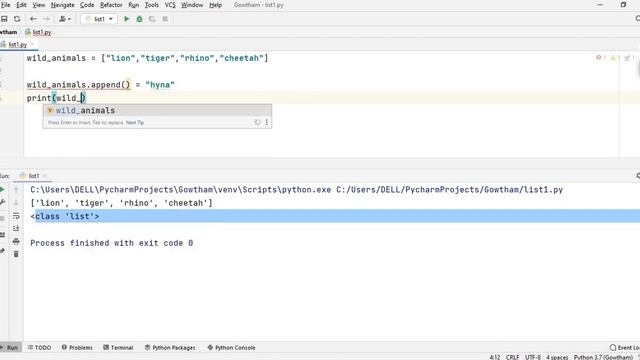Open the Problems tool window
640x360 pixels.
tap(77, 347)
